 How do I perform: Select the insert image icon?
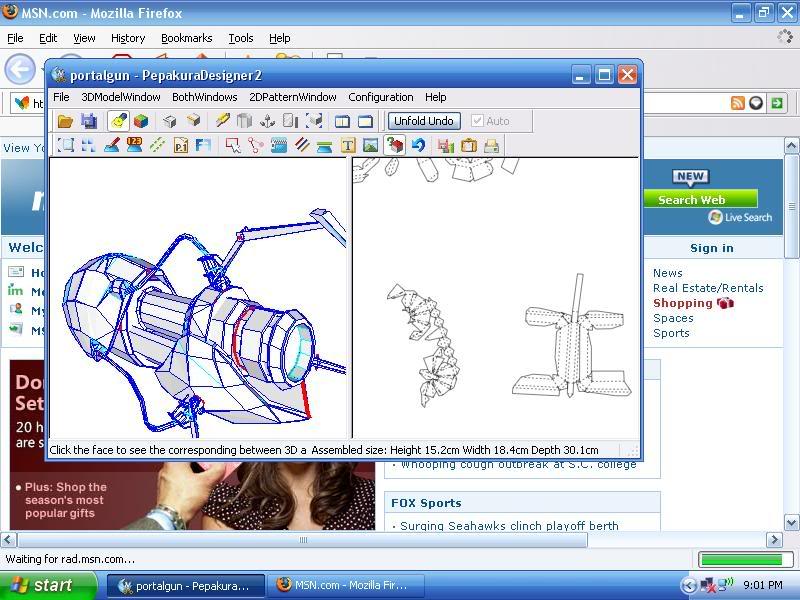[370, 146]
